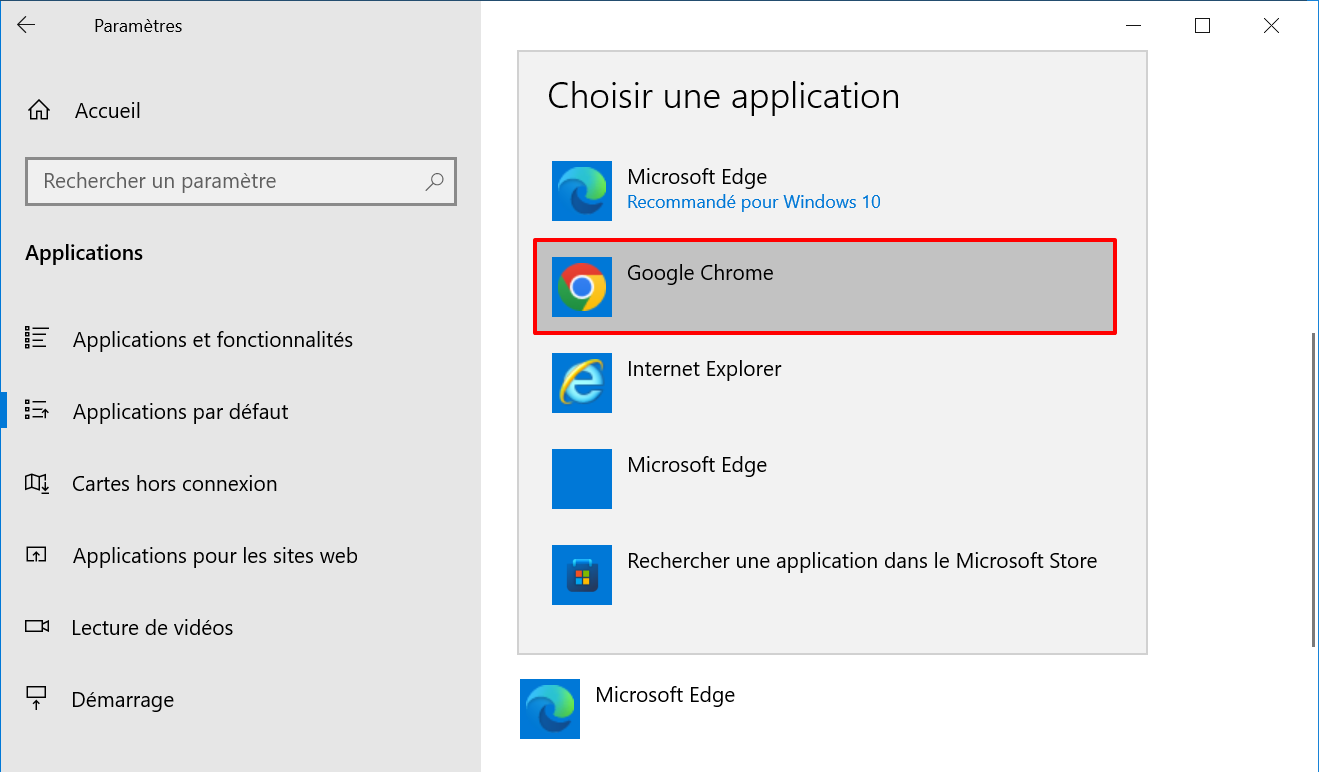Select the Google Chrome list entry
The width and height of the screenshot is (1319, 772).
(825, 287)
